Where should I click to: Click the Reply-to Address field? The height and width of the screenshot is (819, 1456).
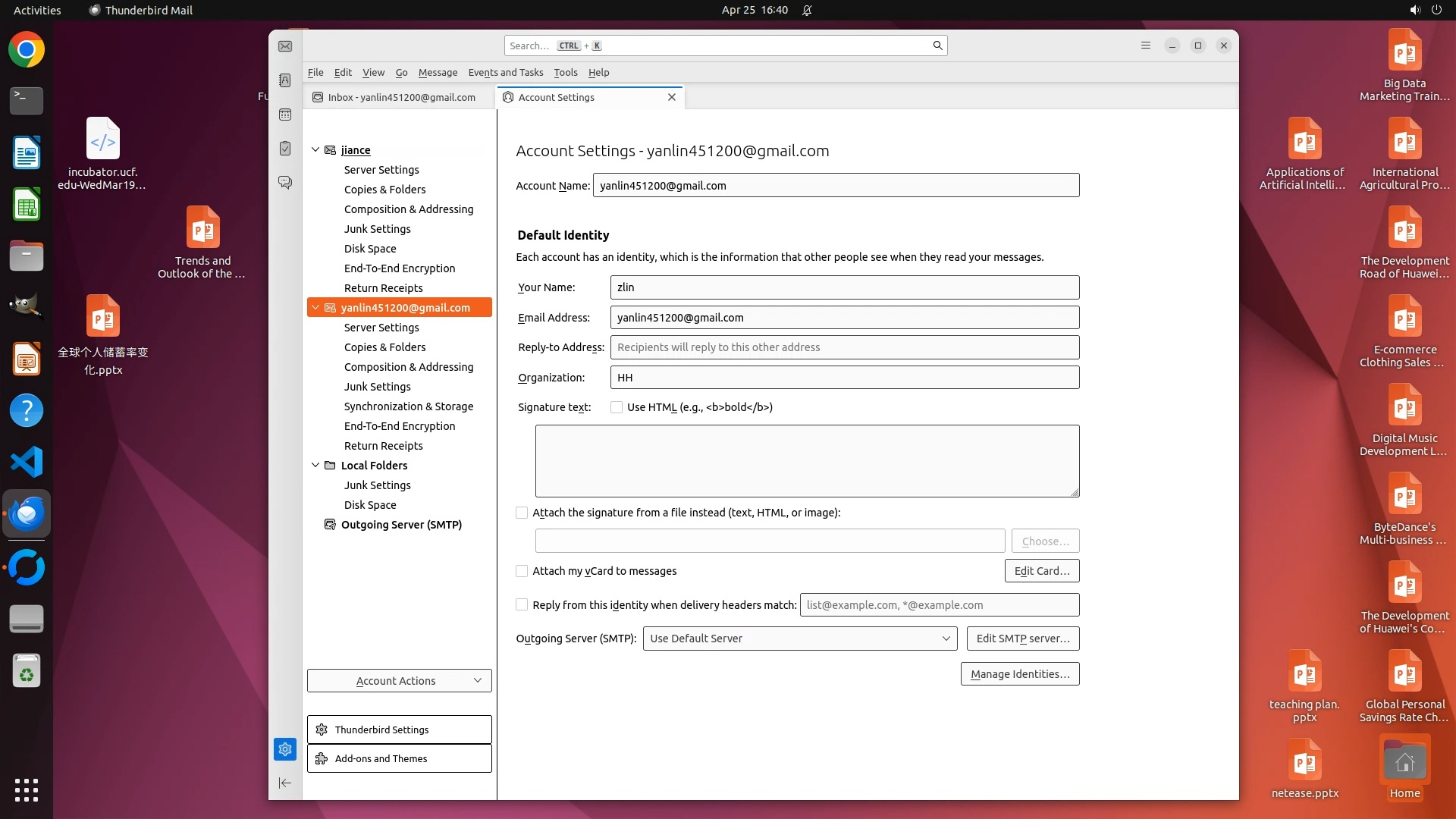pyautogui.click(x=844, y=347)
